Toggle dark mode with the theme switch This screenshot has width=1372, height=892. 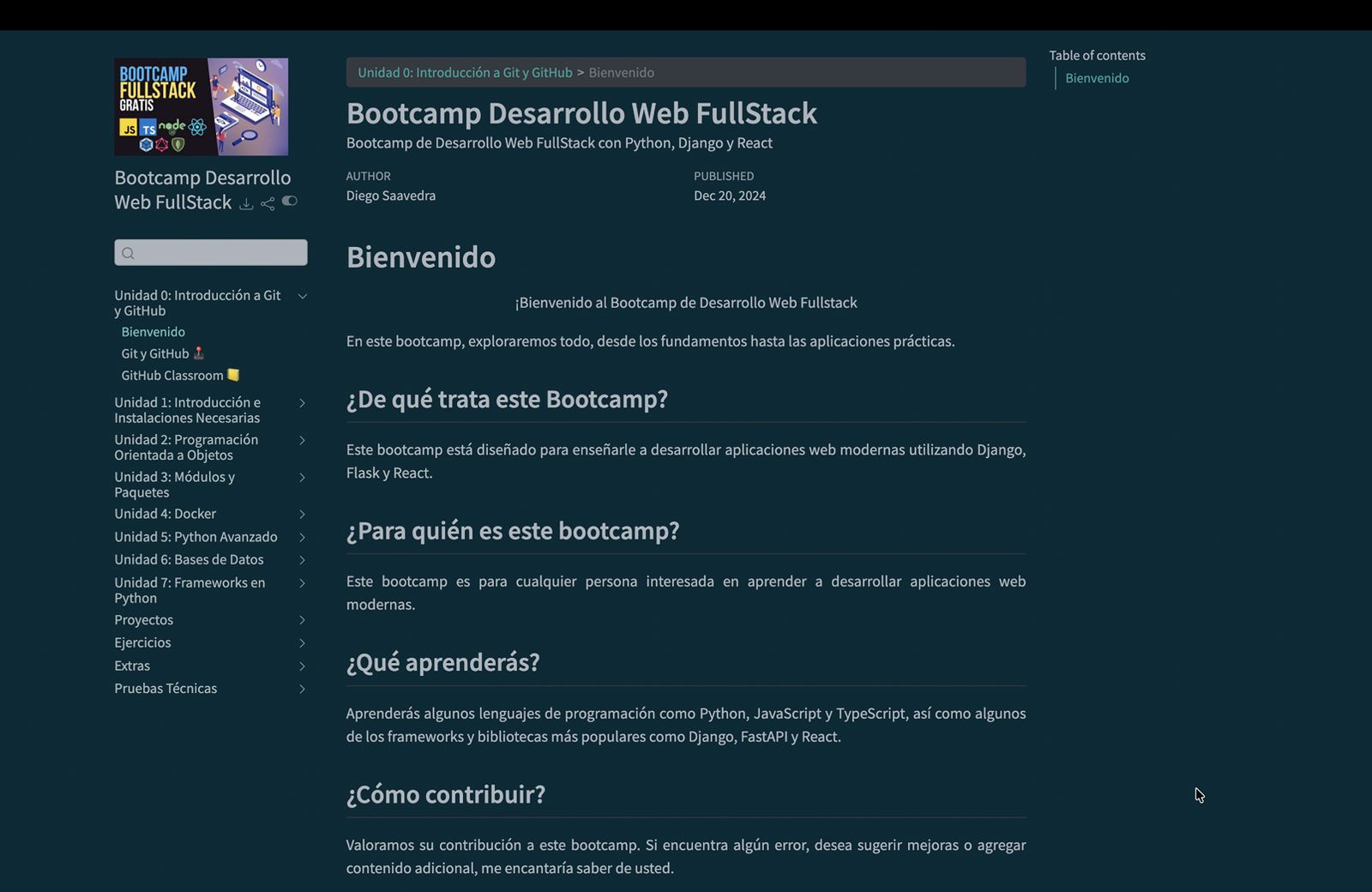click(x=289, y=201)
